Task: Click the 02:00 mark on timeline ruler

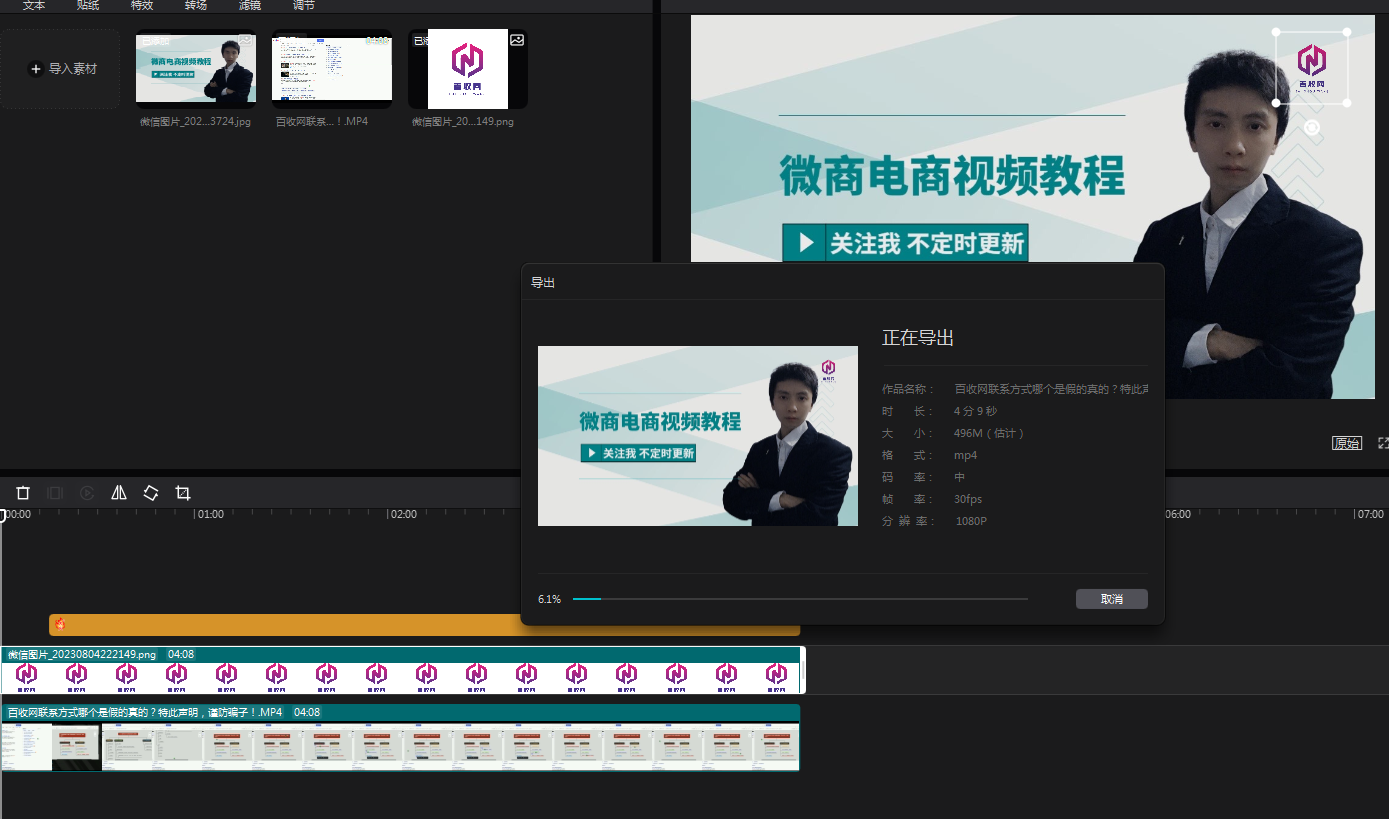Action: (403, 514)
